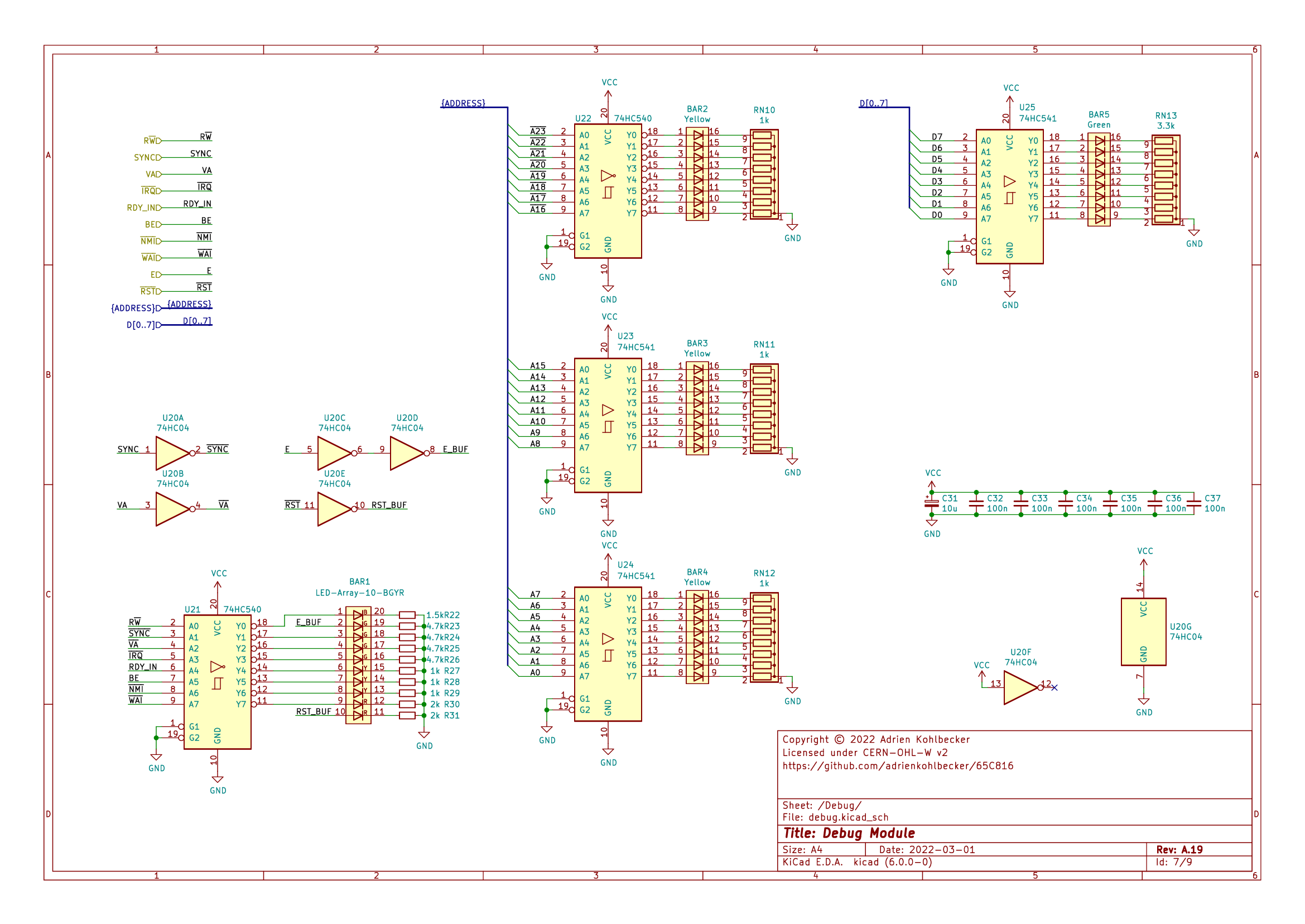Select the unused U20F inverter gate
This screenshot has width=1305, height=924.
pos(1020,687)
